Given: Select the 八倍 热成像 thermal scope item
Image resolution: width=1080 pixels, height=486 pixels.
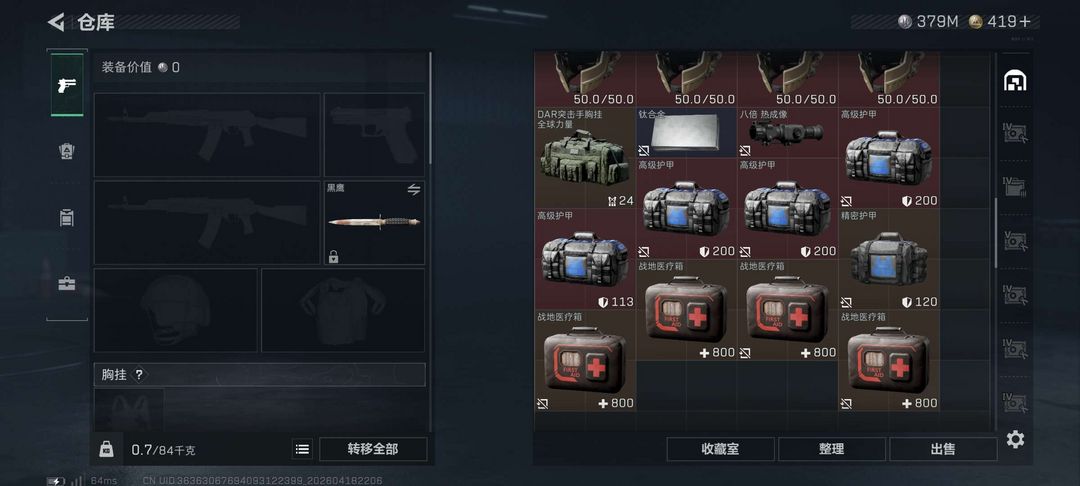Looking at the screenshot, I should [787, 132].
